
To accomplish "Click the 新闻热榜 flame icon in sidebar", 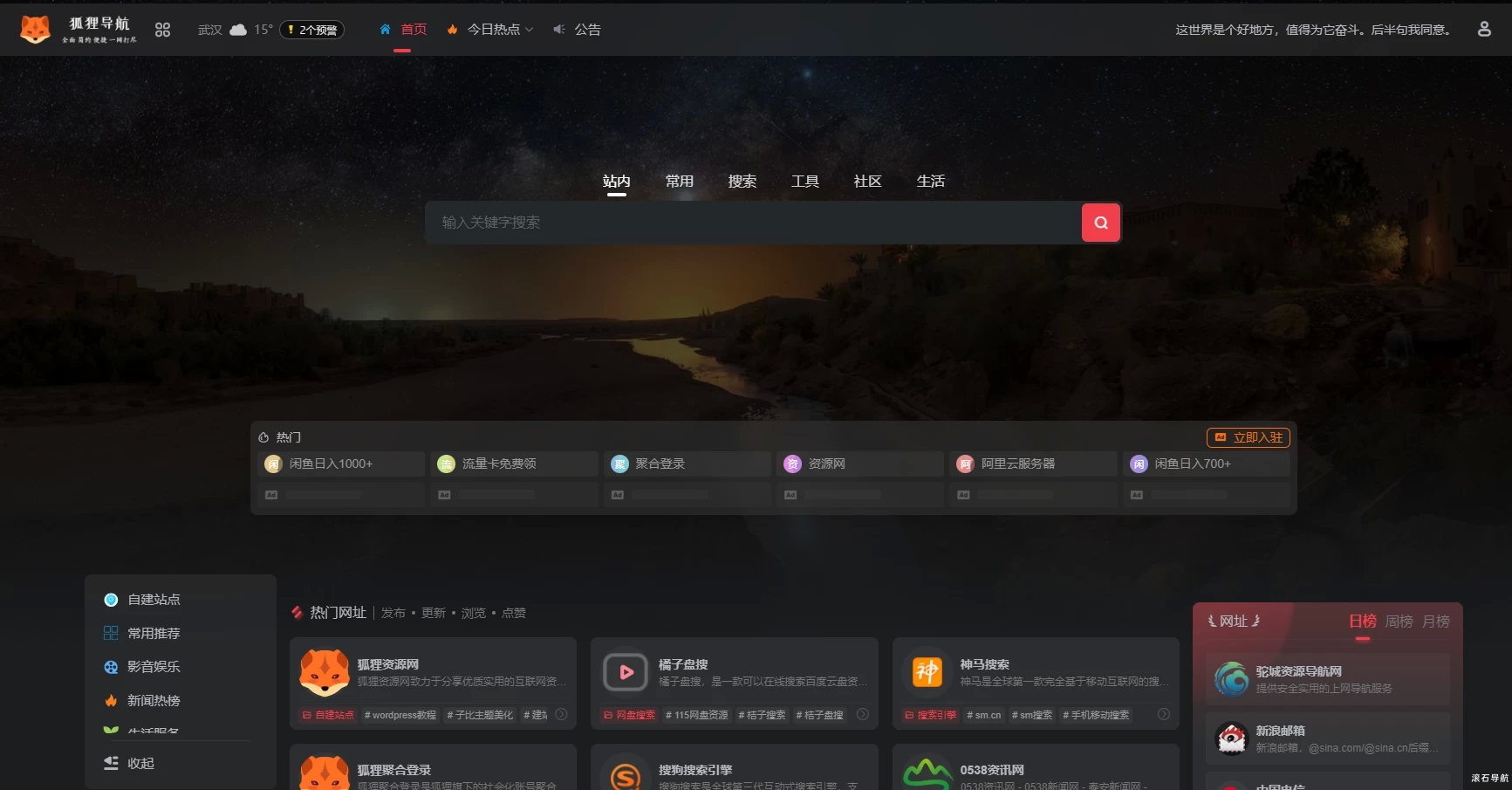I will (x=110, y=699).
